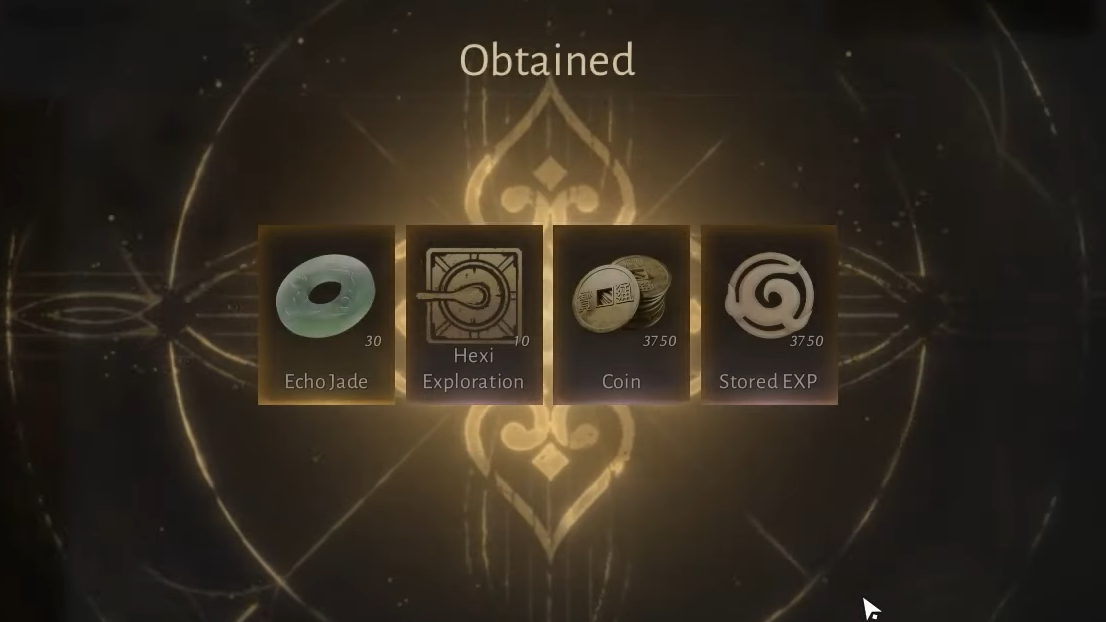Select the Hexi Exploration square emblem icon
This screenshot has height=622, width=1106.
point(473,295)
